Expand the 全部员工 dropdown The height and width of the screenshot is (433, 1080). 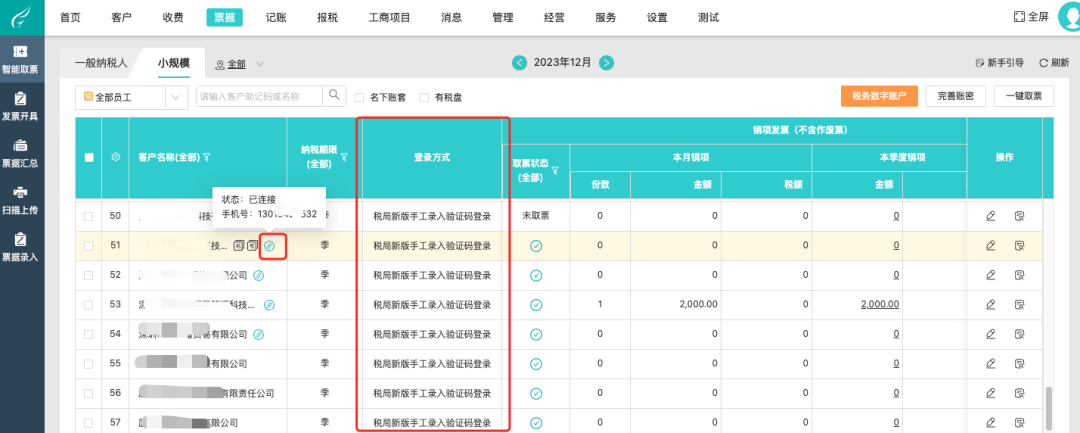pos(175,97)
